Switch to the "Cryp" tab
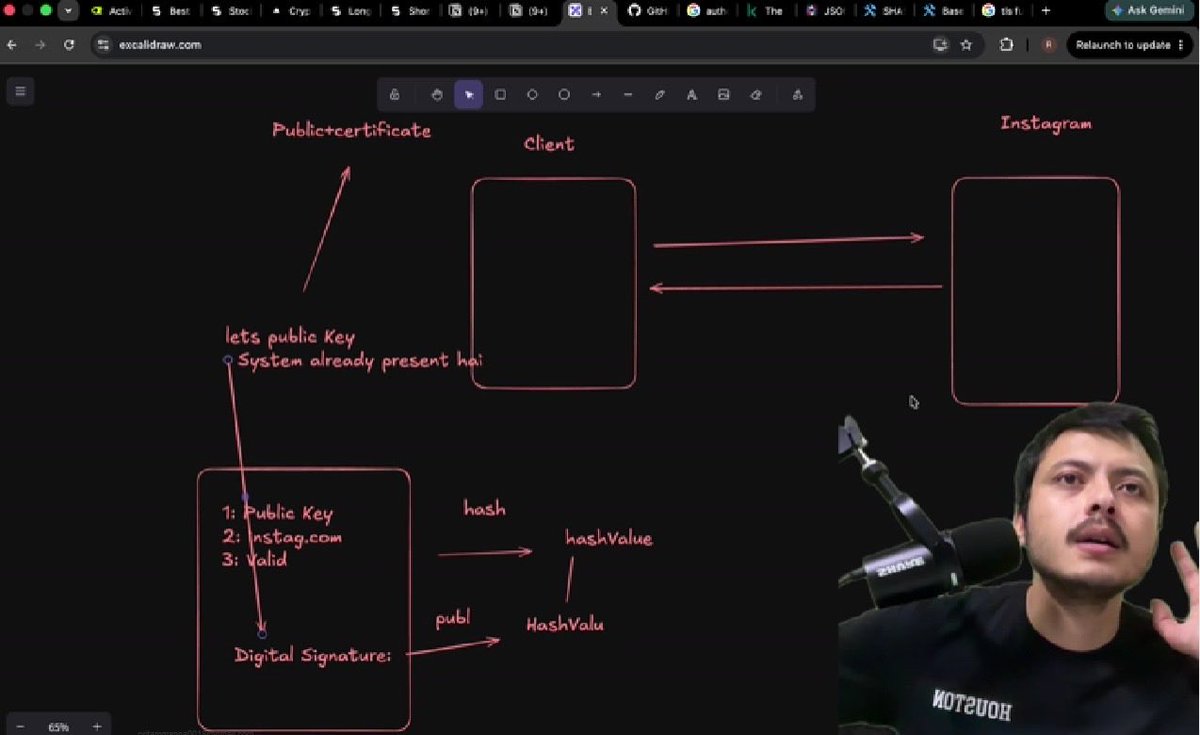 point(290,11)
